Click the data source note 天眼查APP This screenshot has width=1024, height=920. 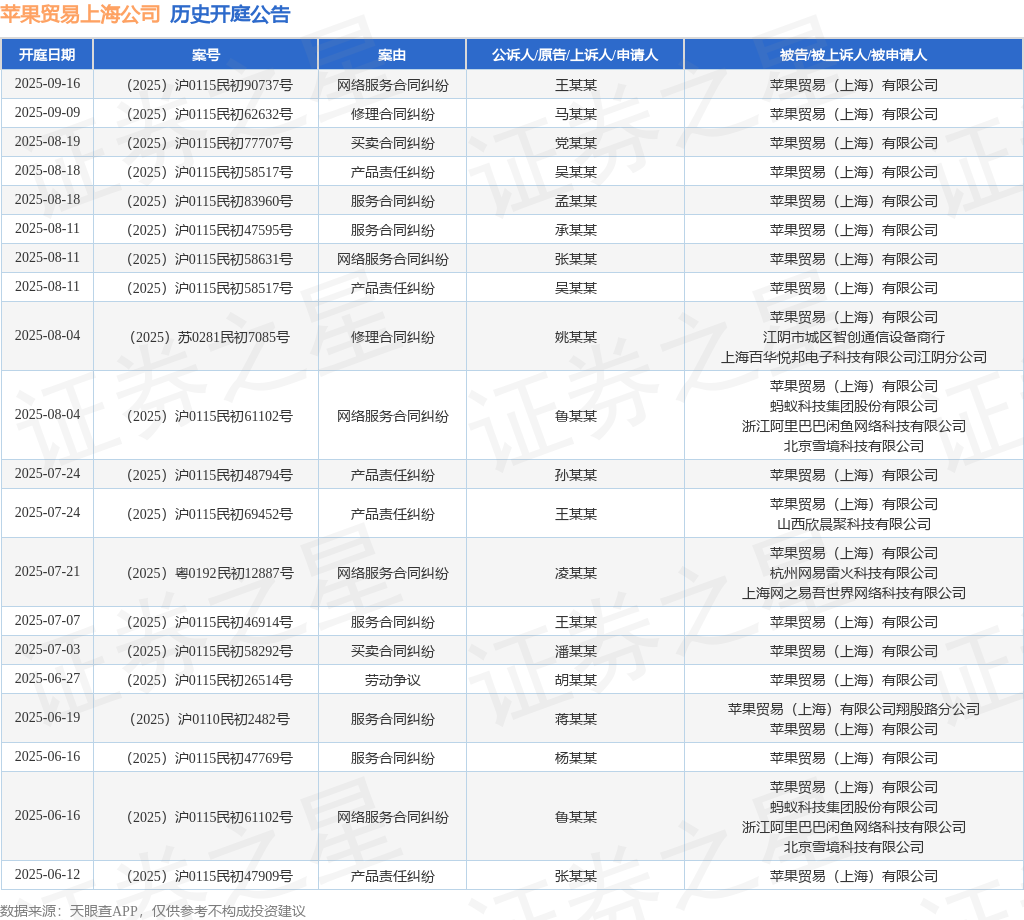pyautogui.click(x=103, y=911)
